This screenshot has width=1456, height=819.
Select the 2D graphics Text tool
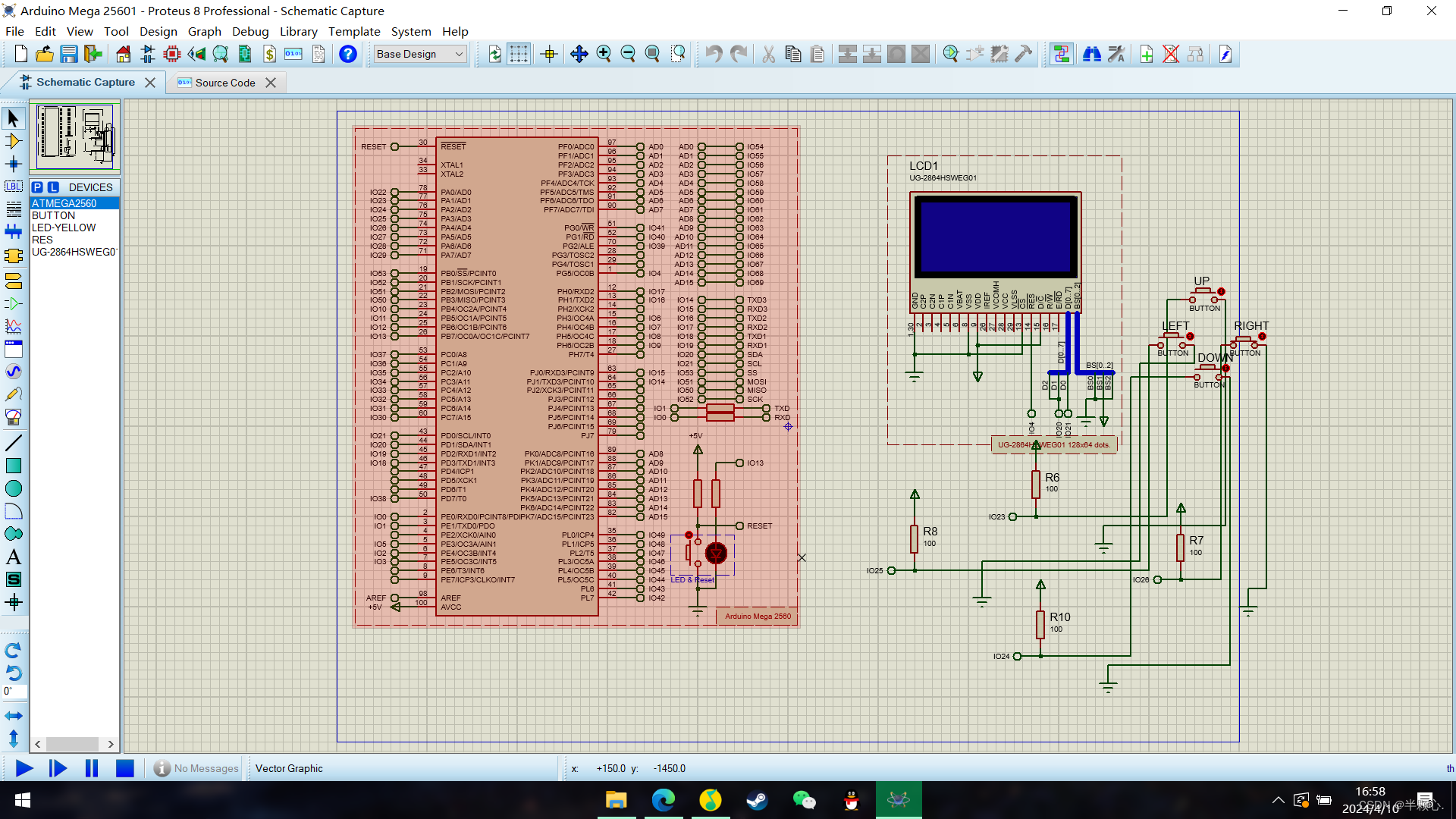(14, 556)
